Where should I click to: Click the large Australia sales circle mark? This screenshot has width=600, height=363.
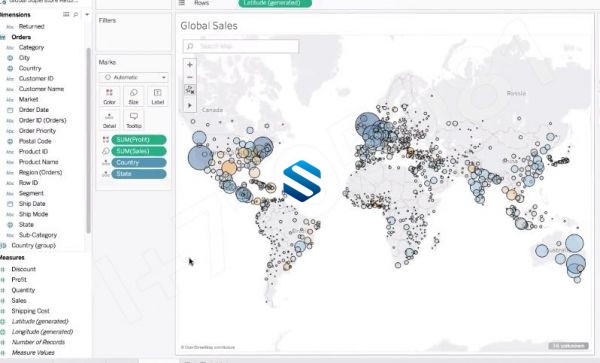(x=576, y=264)
